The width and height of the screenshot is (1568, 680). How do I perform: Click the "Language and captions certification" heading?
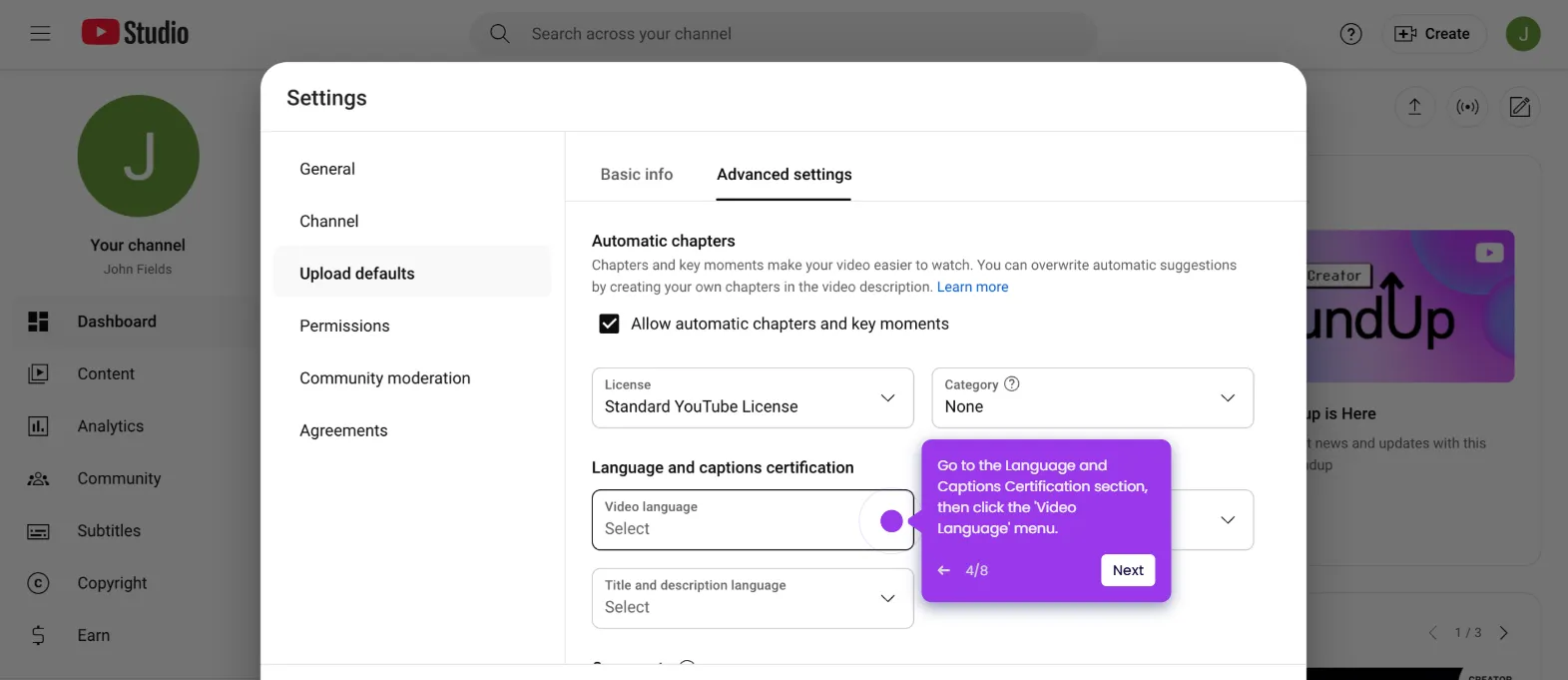click(x=723, y=467)
